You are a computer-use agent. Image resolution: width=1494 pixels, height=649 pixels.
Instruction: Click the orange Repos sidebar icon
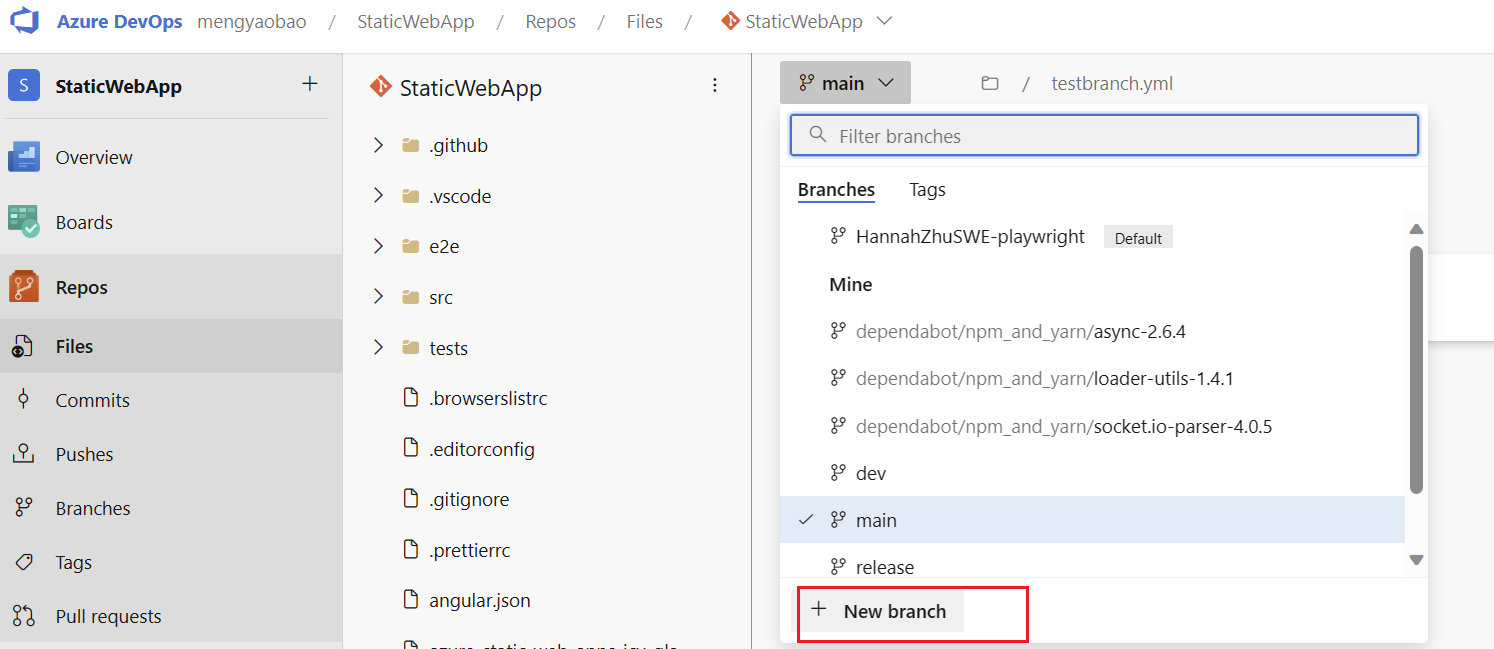pyautogui.click(x=24, y=287)
